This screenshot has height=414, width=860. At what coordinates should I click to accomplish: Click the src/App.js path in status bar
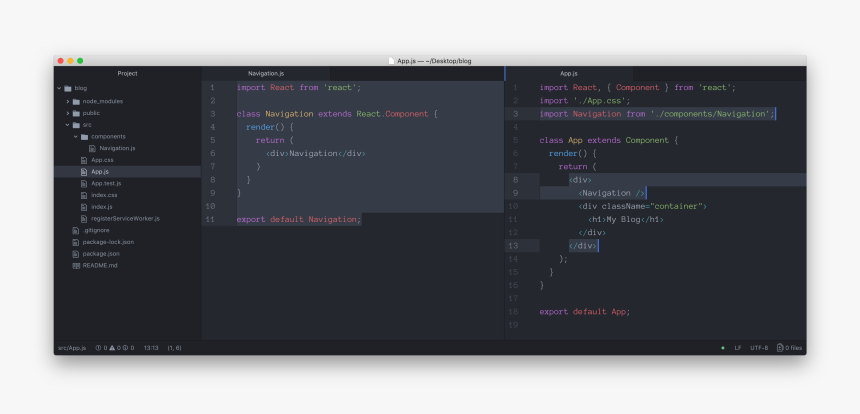click(x=72, y=348)
